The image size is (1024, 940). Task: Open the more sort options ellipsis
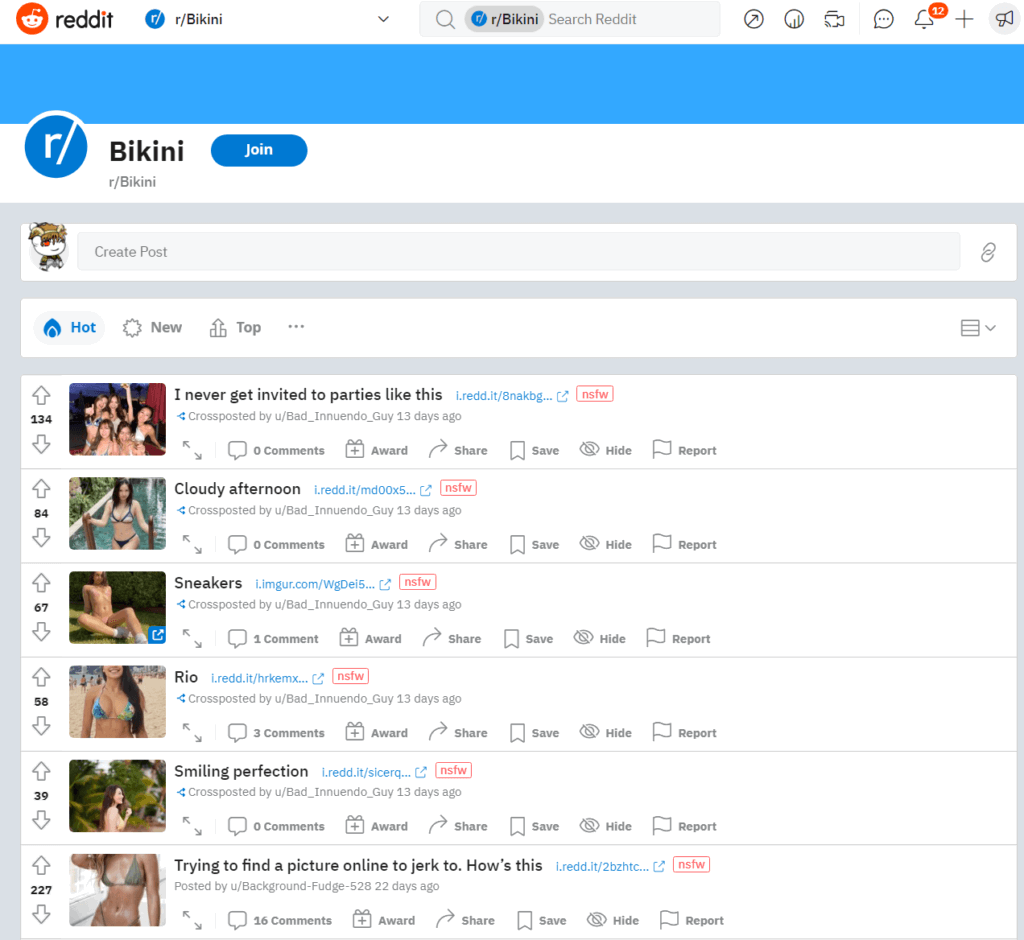point(296,327)
